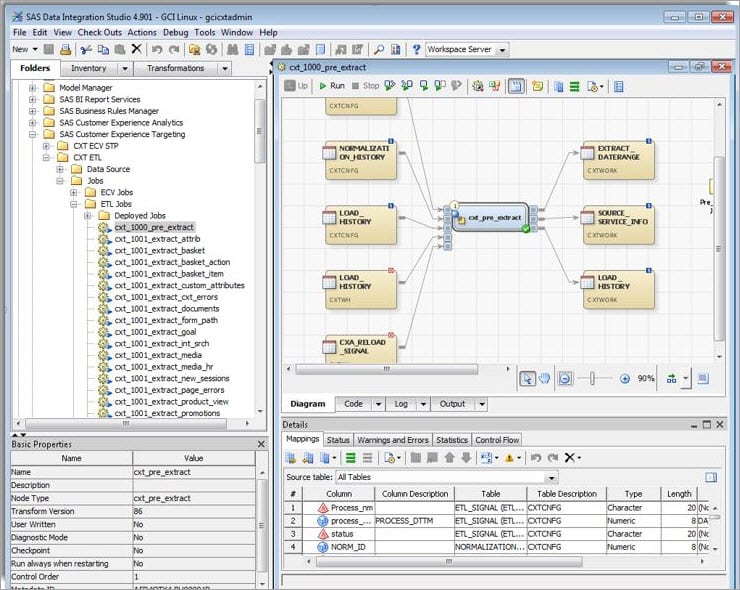Open dropdown next to page-clock icon in job toolbar

coord(601,87)
